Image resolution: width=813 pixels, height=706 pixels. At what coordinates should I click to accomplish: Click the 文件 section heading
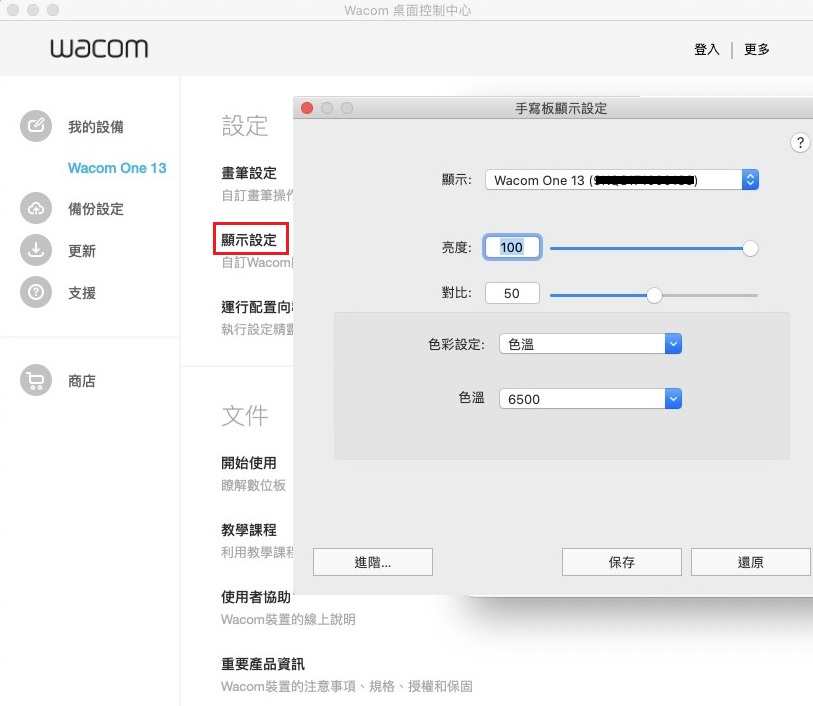point(245,416)
